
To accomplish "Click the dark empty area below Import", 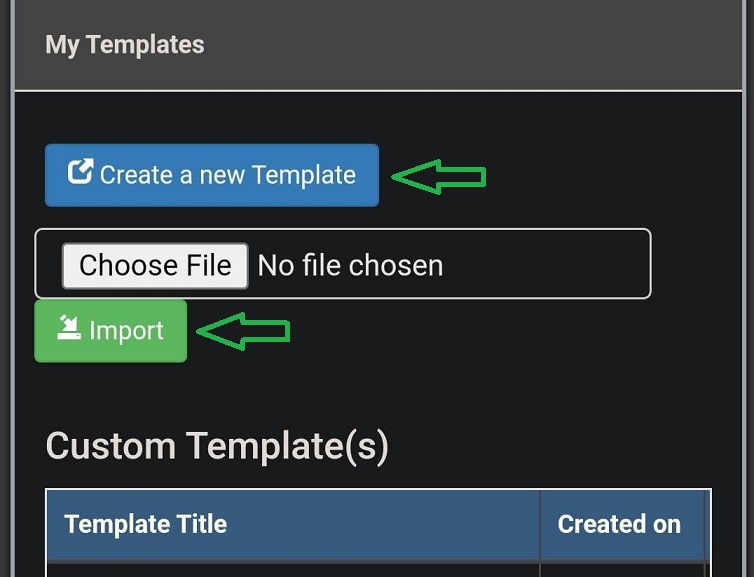I will click(375, 392).
